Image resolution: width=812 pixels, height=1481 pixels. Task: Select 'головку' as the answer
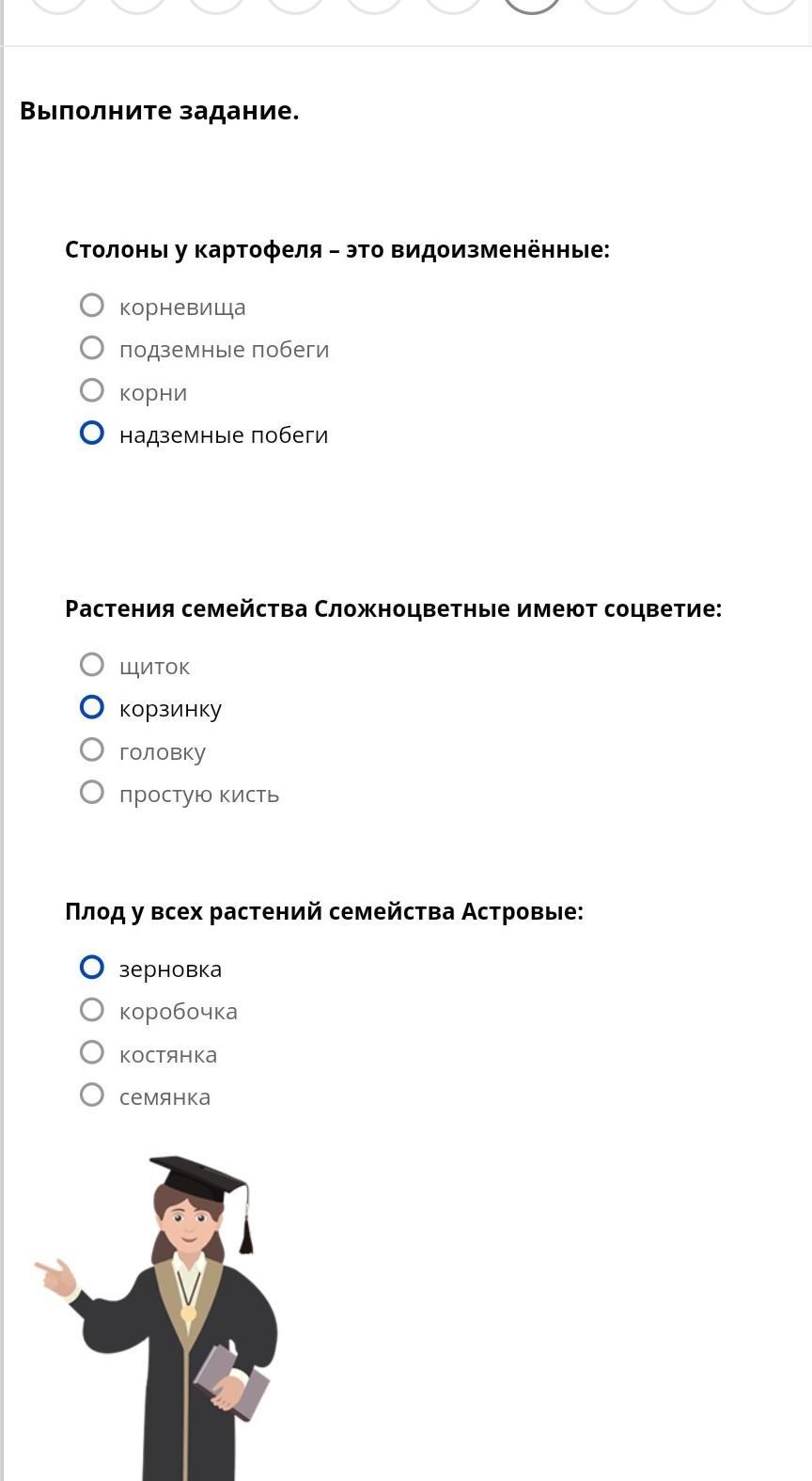[x=92, y=749]
